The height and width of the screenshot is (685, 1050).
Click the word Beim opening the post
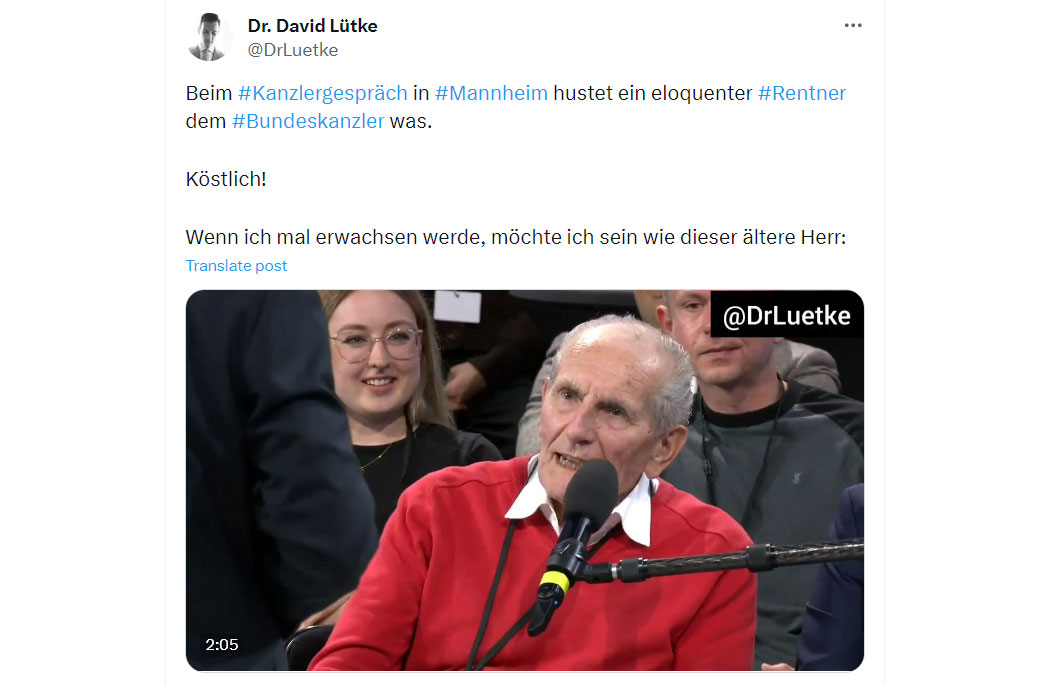coord(209,93)
